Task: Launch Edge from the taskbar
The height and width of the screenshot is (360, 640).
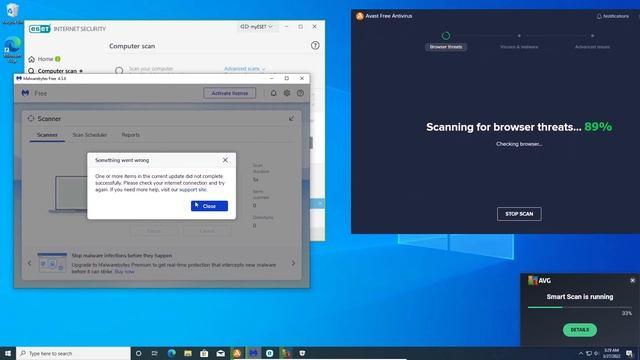Action: (171, 353)
